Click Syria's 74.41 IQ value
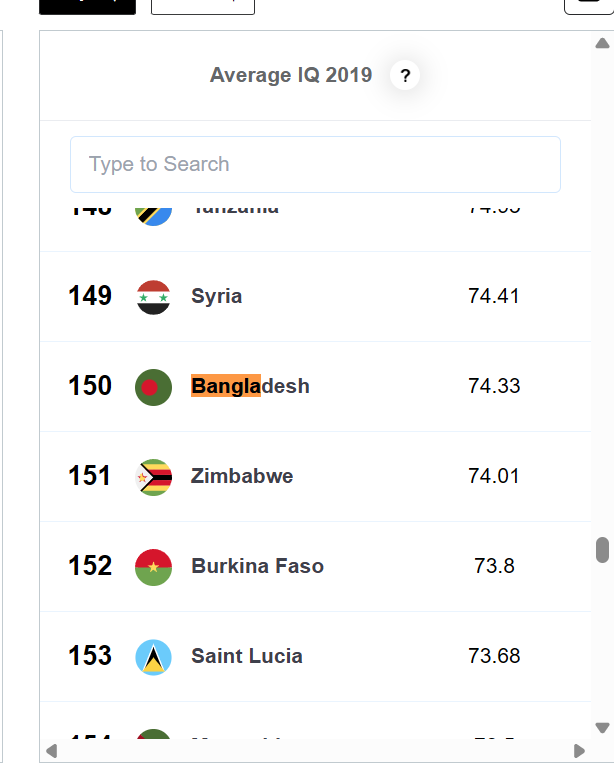This screenshot has width=614, height=773. click(x=494, y=296)
